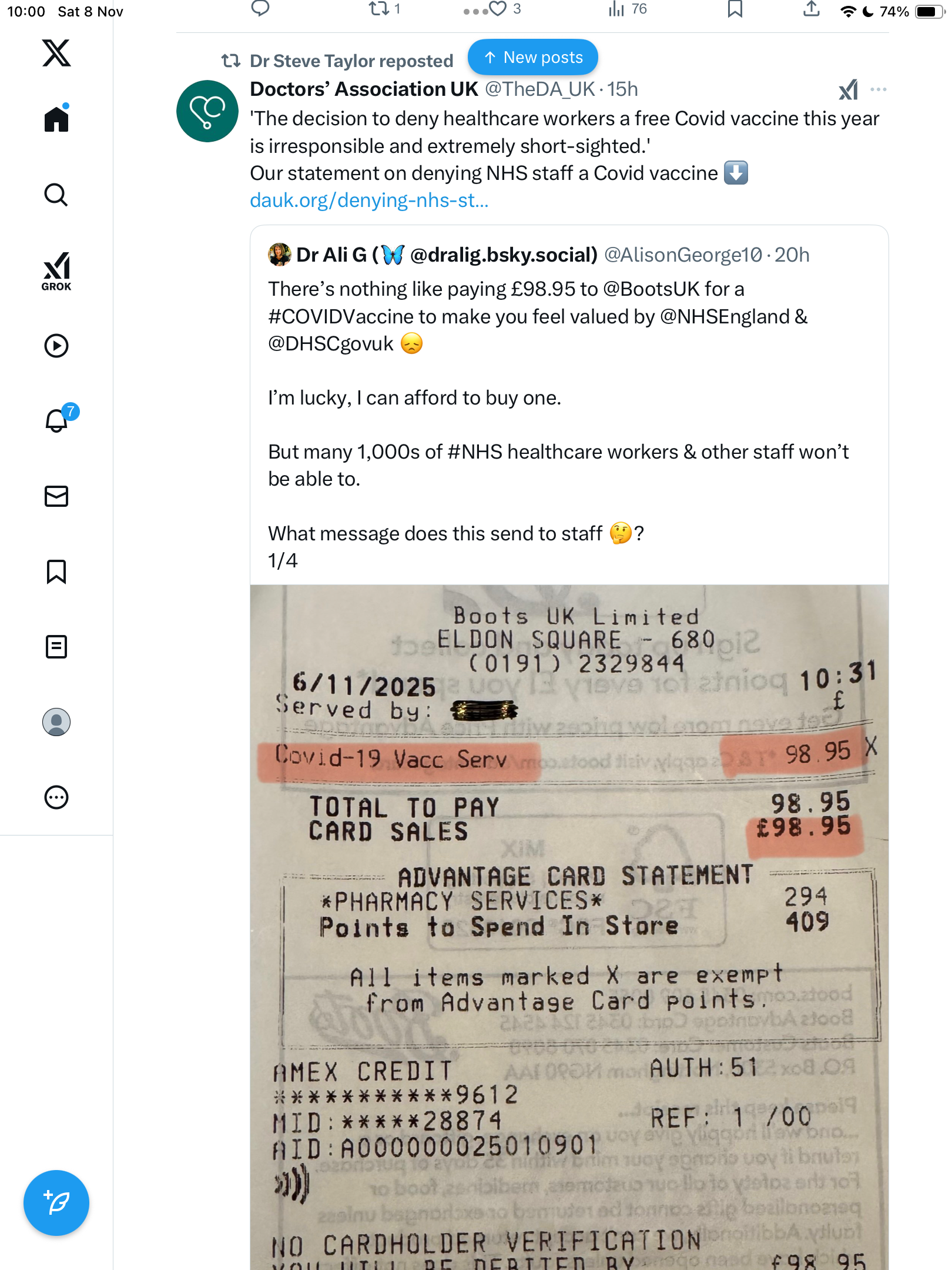The width and height of the screenshot is (952, 1270).
Task: Open the Search and Explore page
Action: pos(56,195)
